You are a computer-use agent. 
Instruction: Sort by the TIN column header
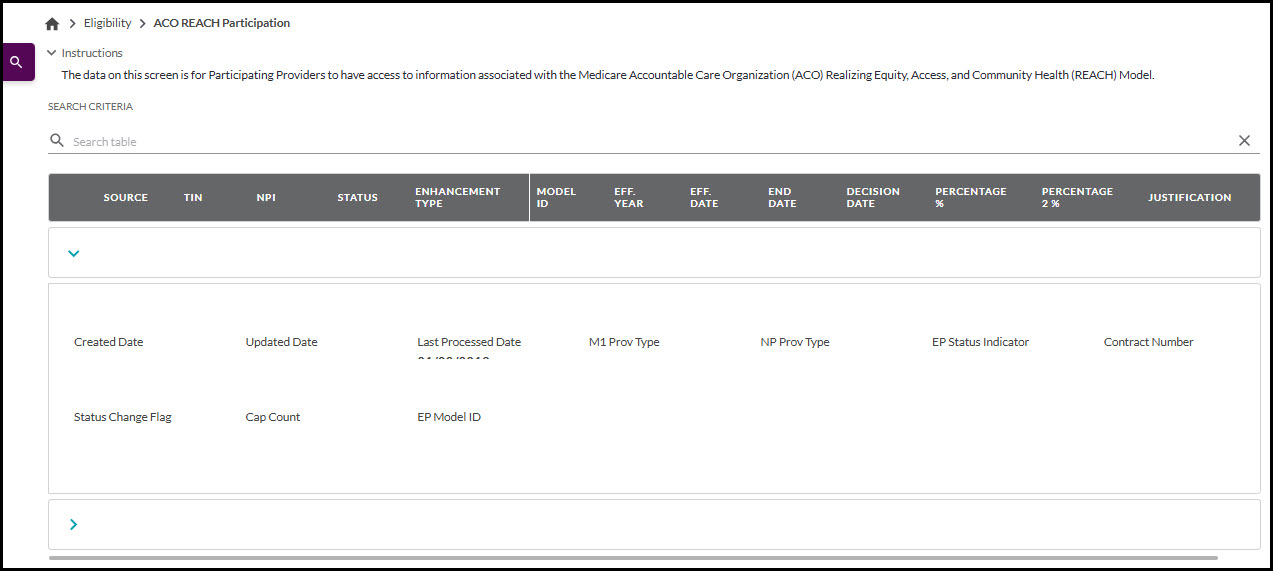coord(193,198)
